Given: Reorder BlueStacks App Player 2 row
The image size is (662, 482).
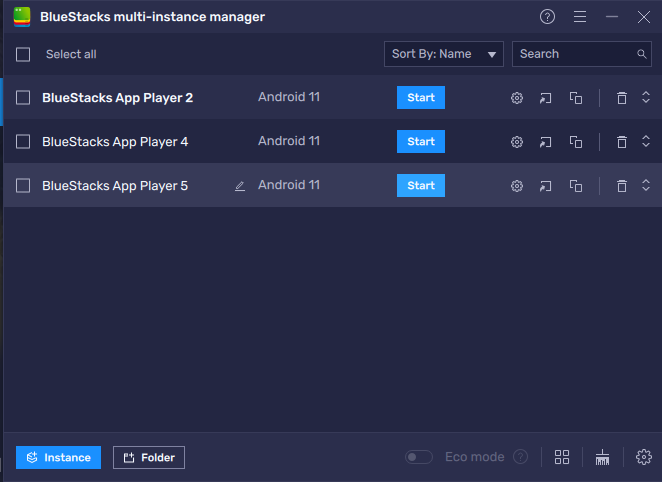Looking at the screenshot, I should point(646,97).
